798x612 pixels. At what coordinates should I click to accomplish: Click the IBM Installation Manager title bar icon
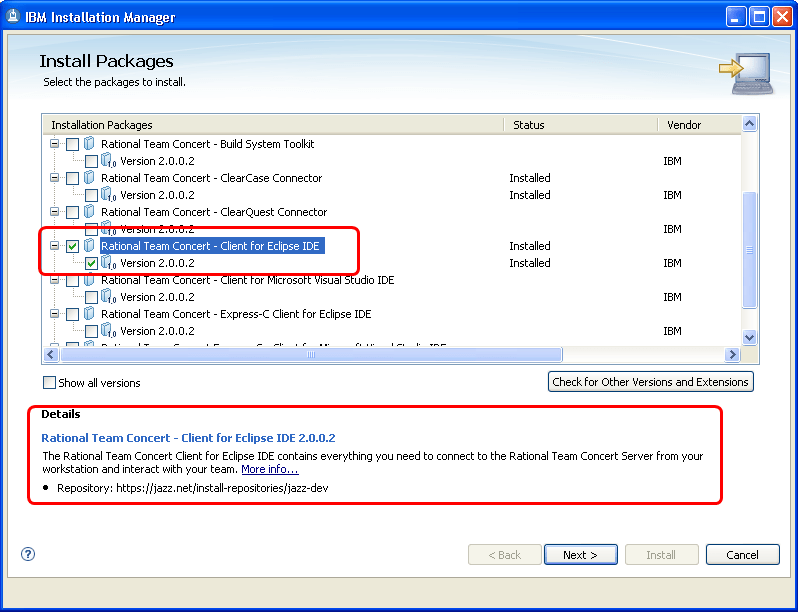coord(13,17)
